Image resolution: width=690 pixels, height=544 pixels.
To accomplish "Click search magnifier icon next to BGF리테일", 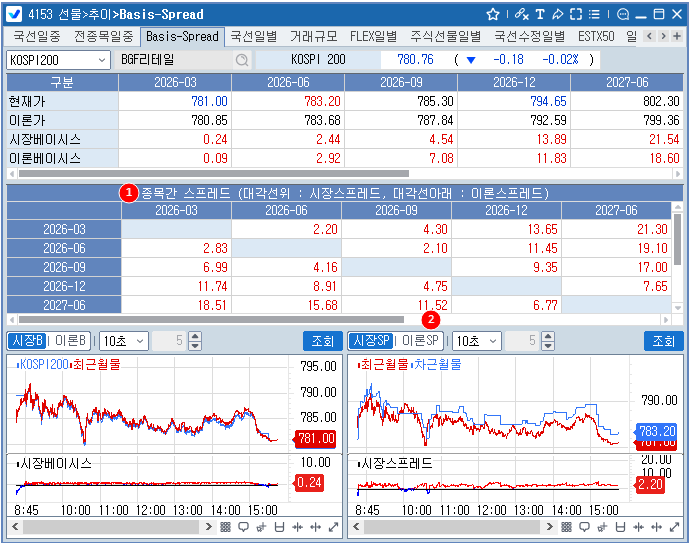I will pos(241,60).
